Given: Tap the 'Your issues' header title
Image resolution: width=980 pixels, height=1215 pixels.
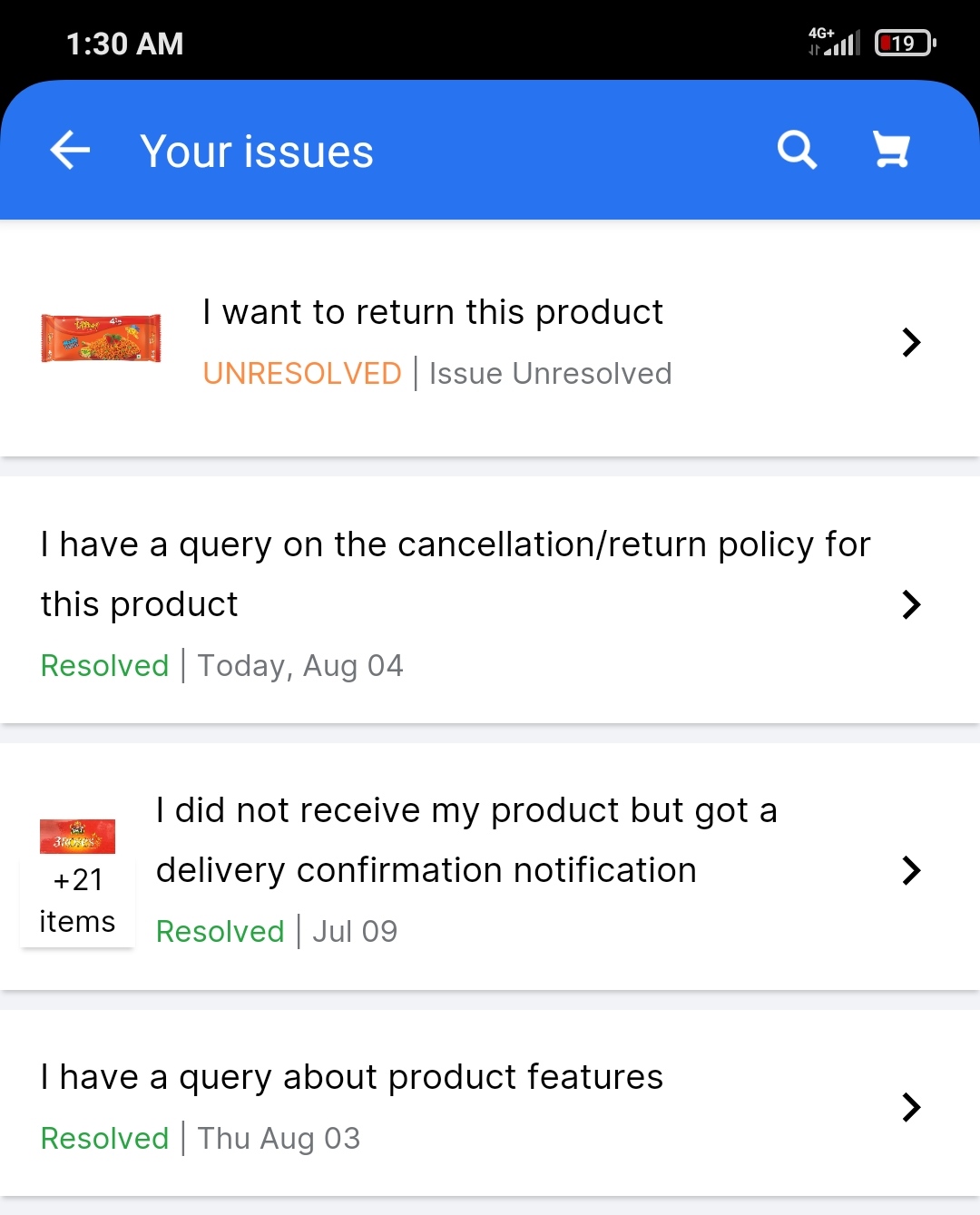Looking at the screenshot, I should 257,152.
